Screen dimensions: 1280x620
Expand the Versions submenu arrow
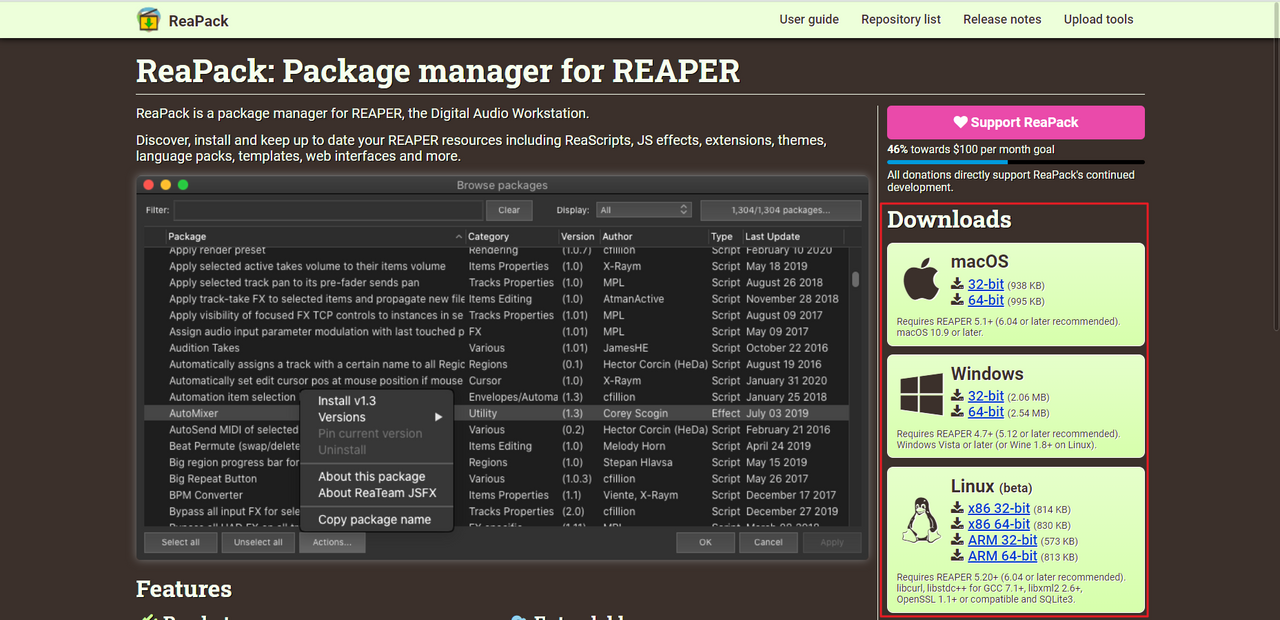438,417
